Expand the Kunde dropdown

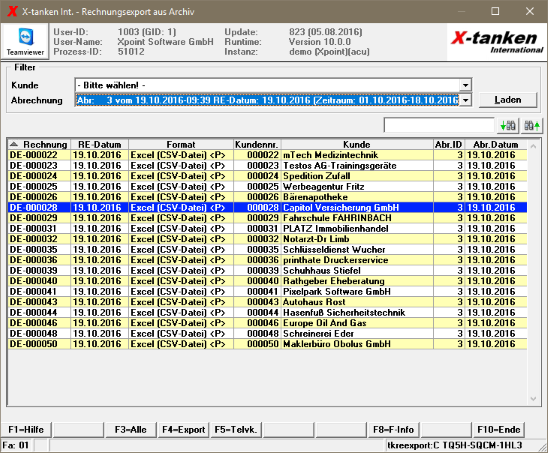tap(465, 85)
